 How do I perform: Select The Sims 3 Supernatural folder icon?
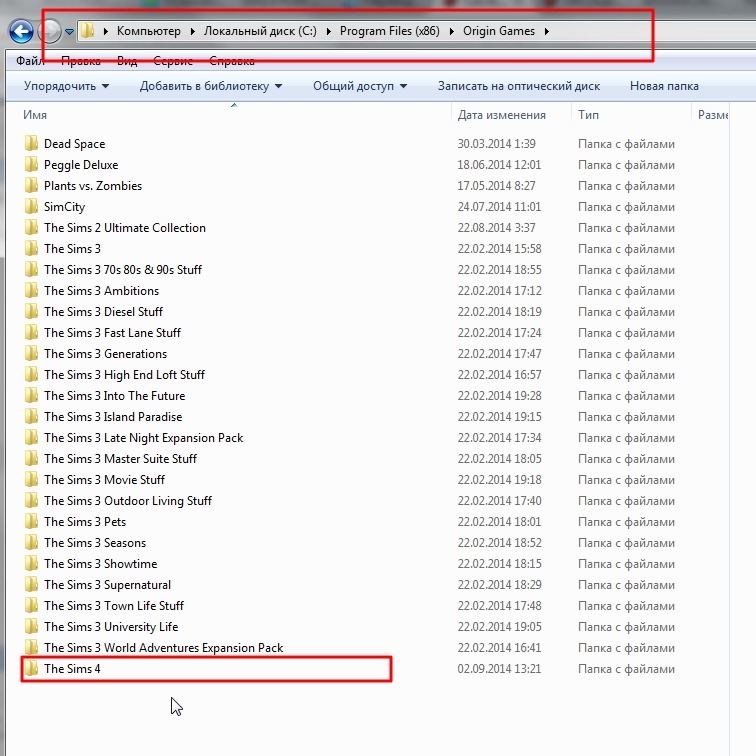pos(31,584)
